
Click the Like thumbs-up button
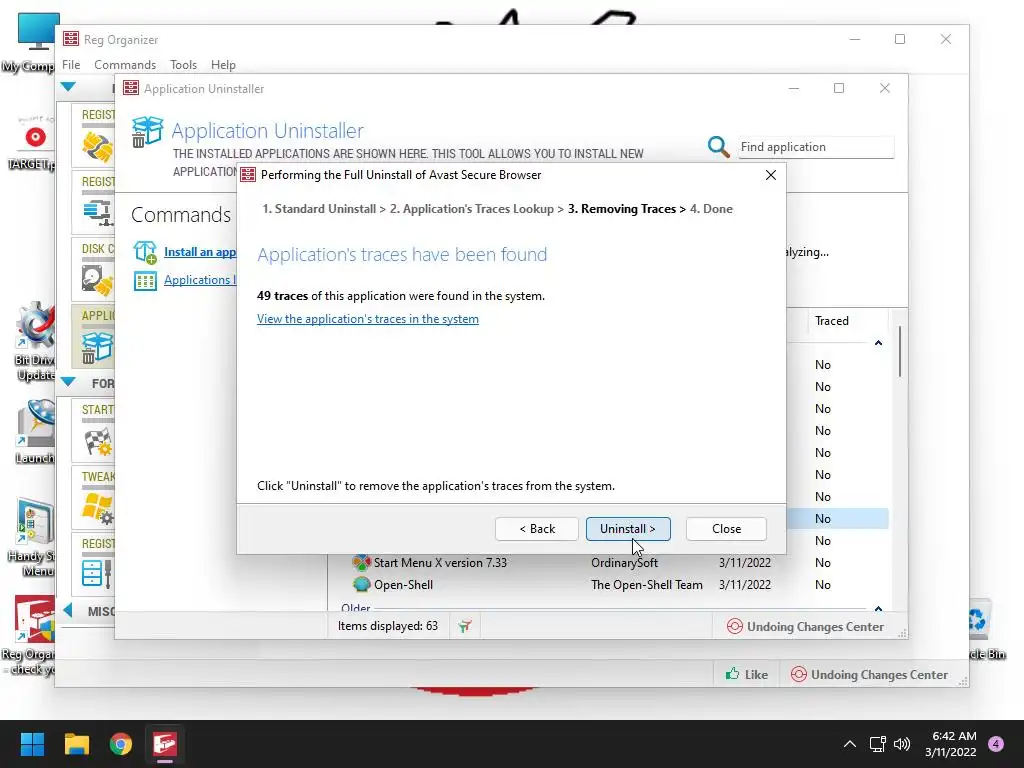pos(746,675)
